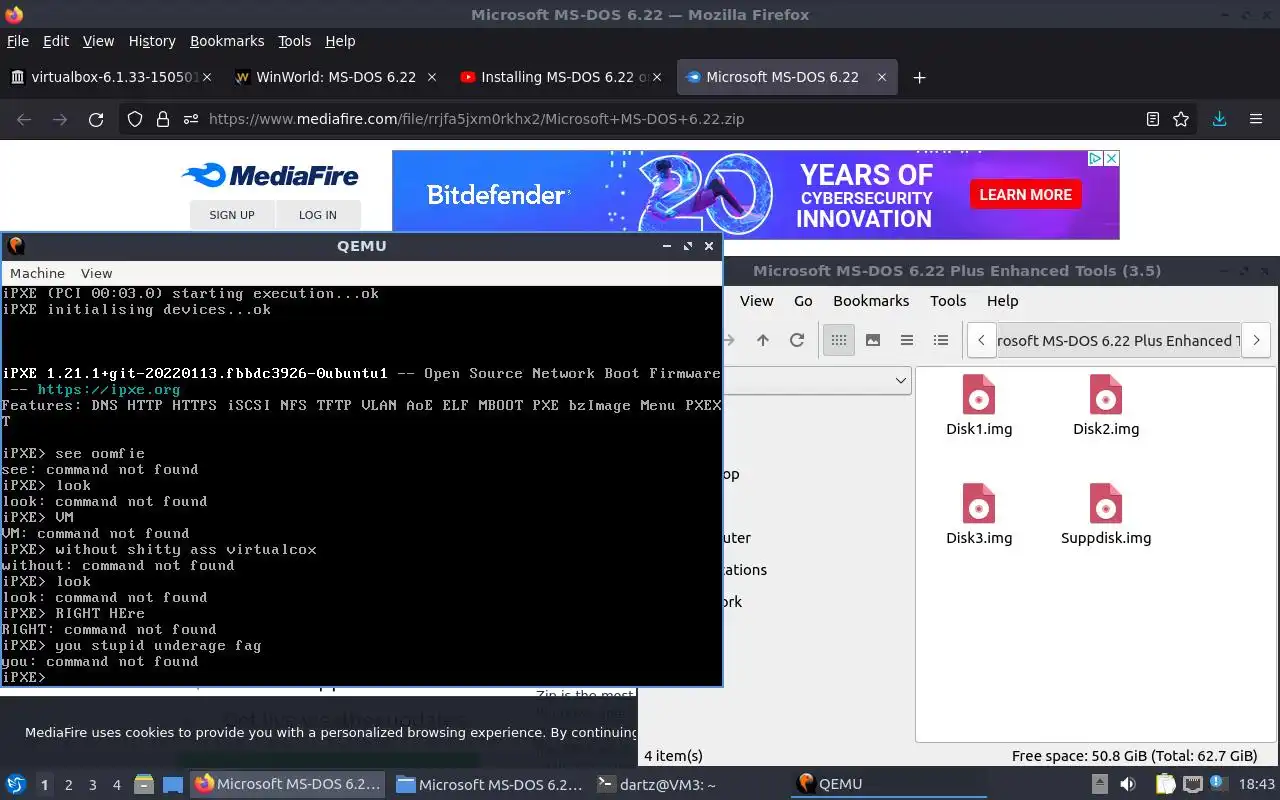1280x800 pixels.
Task: Click MediaFire SIGN UP button
Action: point(232,215)
